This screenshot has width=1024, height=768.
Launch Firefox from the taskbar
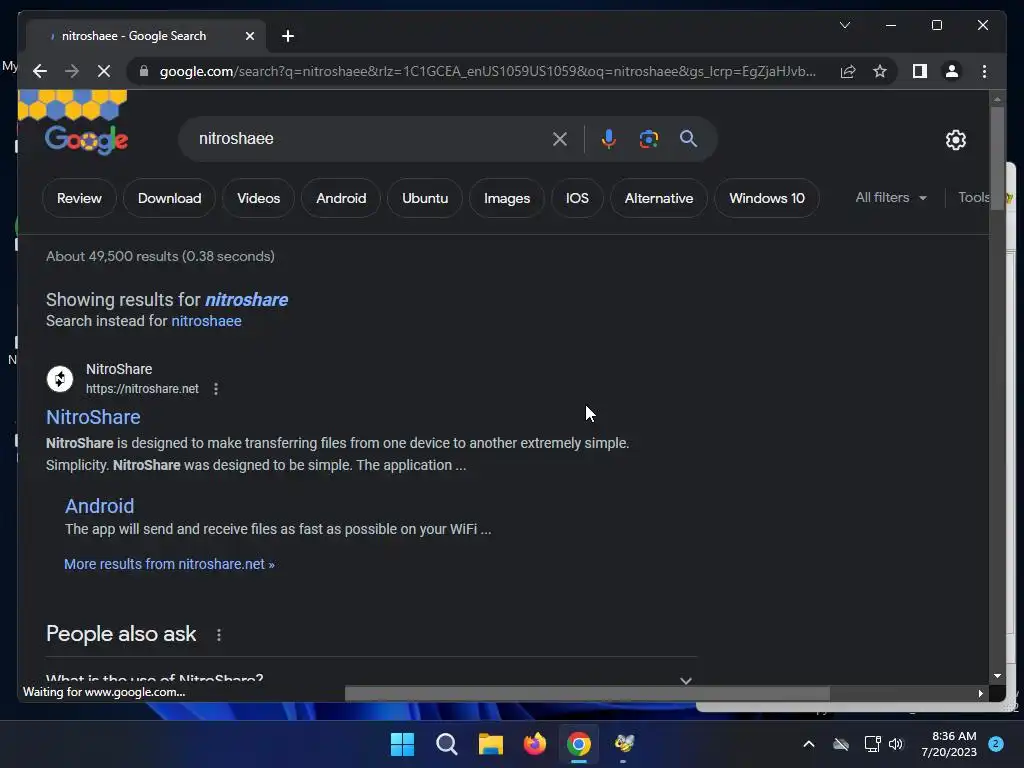535,744
